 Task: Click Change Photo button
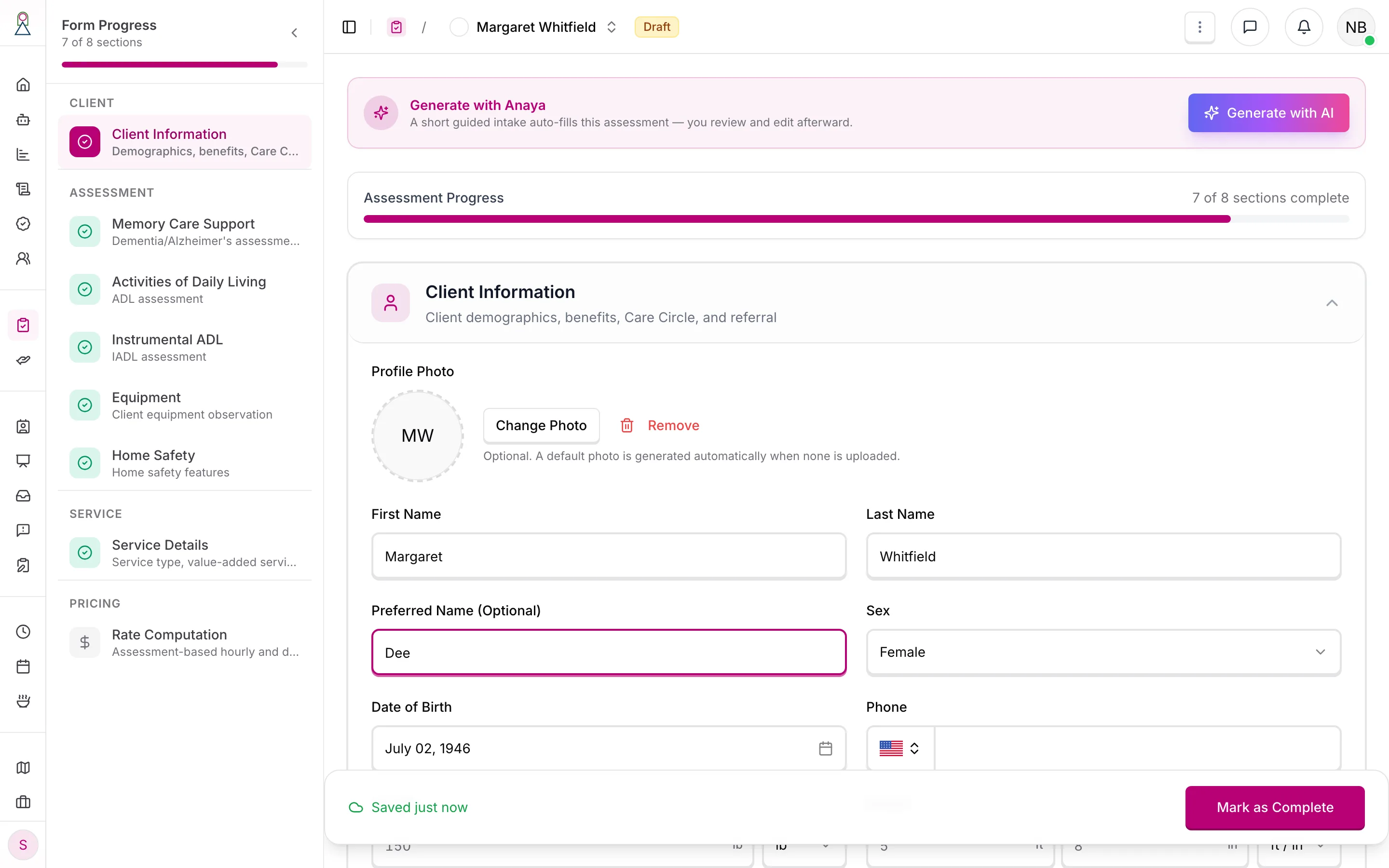tap(541, 425)
